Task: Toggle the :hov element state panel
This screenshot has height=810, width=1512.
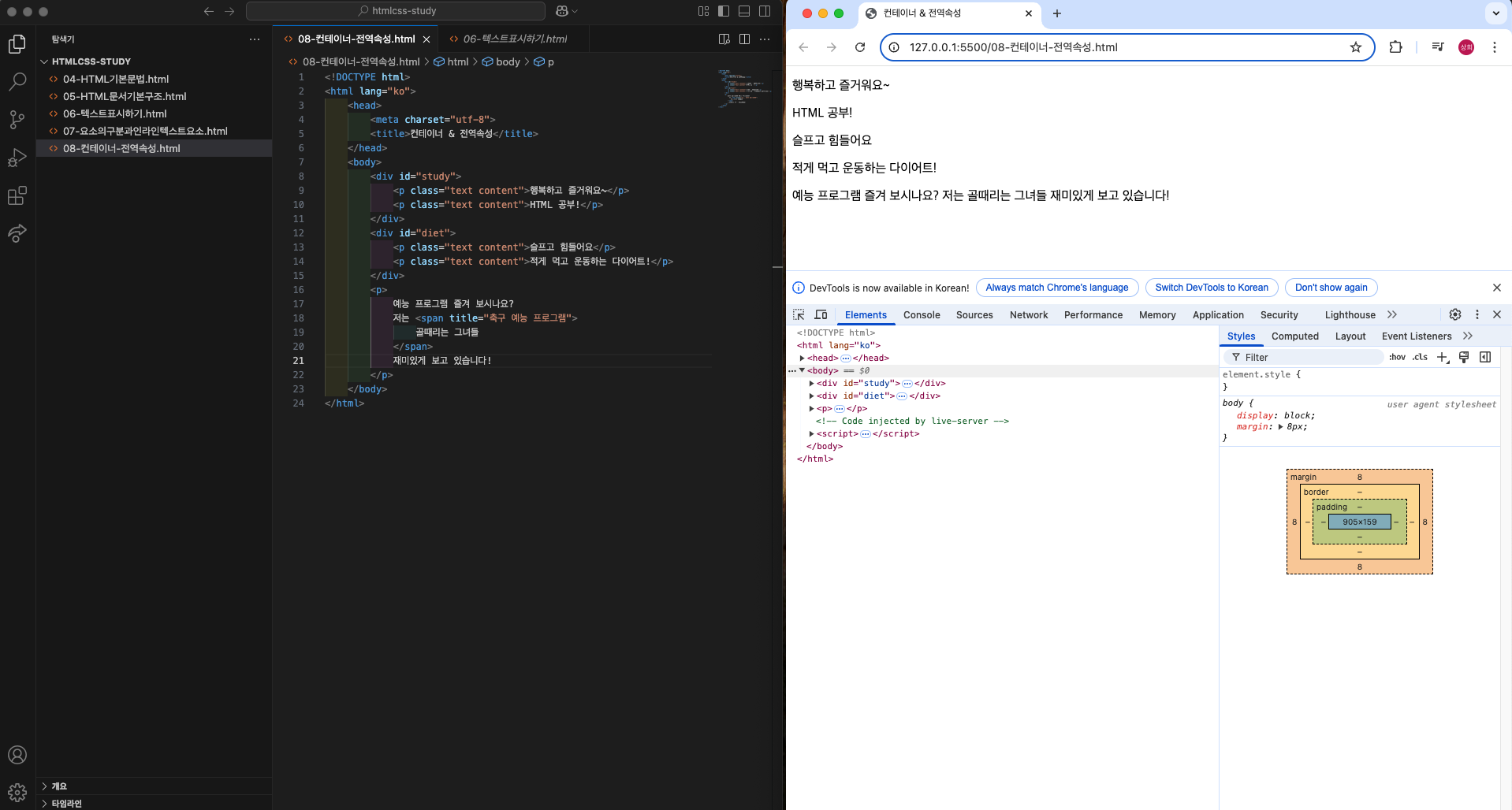Action: (x=1397, y=357)
